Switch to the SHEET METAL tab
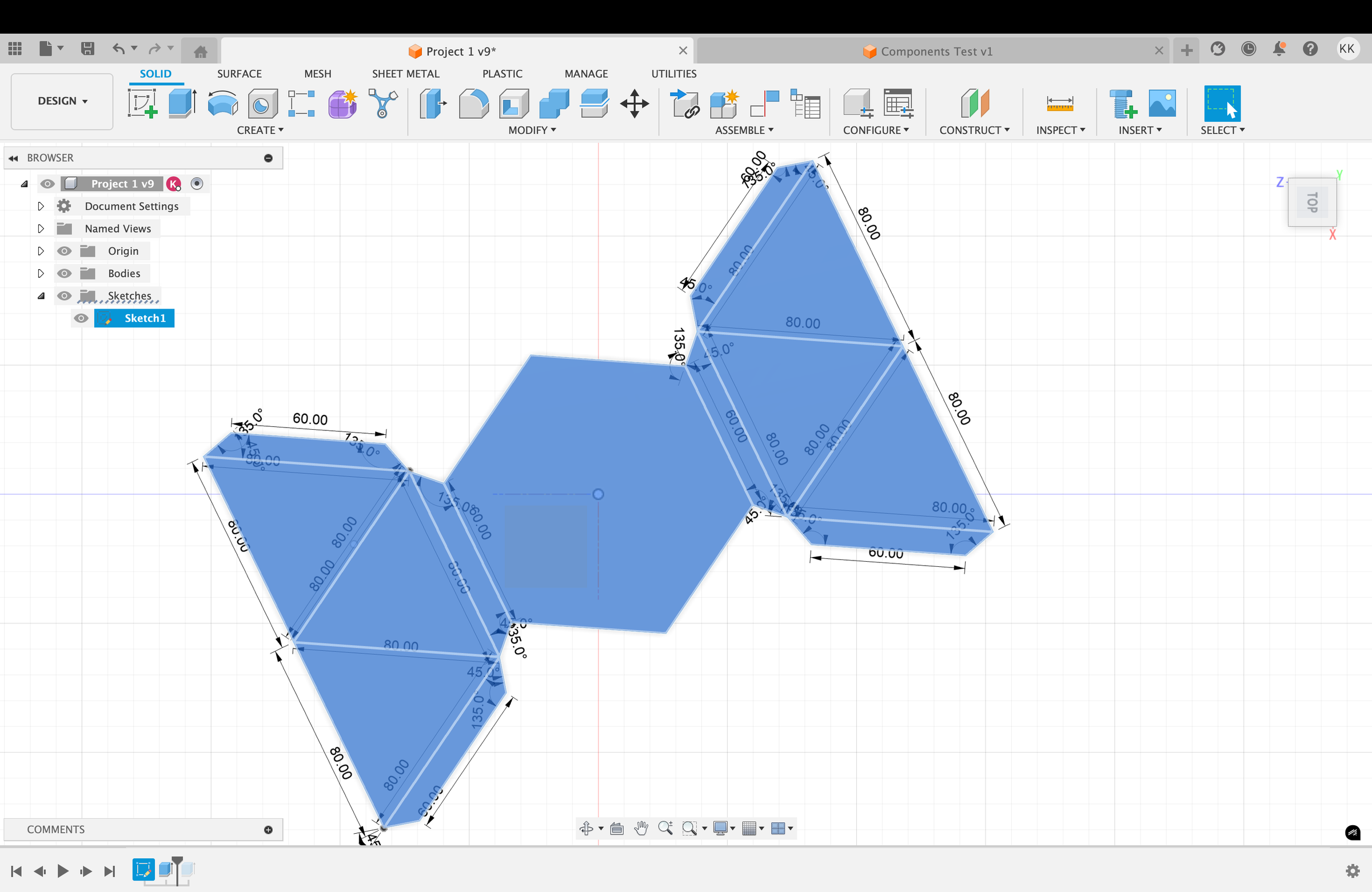1372x892 pixels. click(x=405, y=74)
